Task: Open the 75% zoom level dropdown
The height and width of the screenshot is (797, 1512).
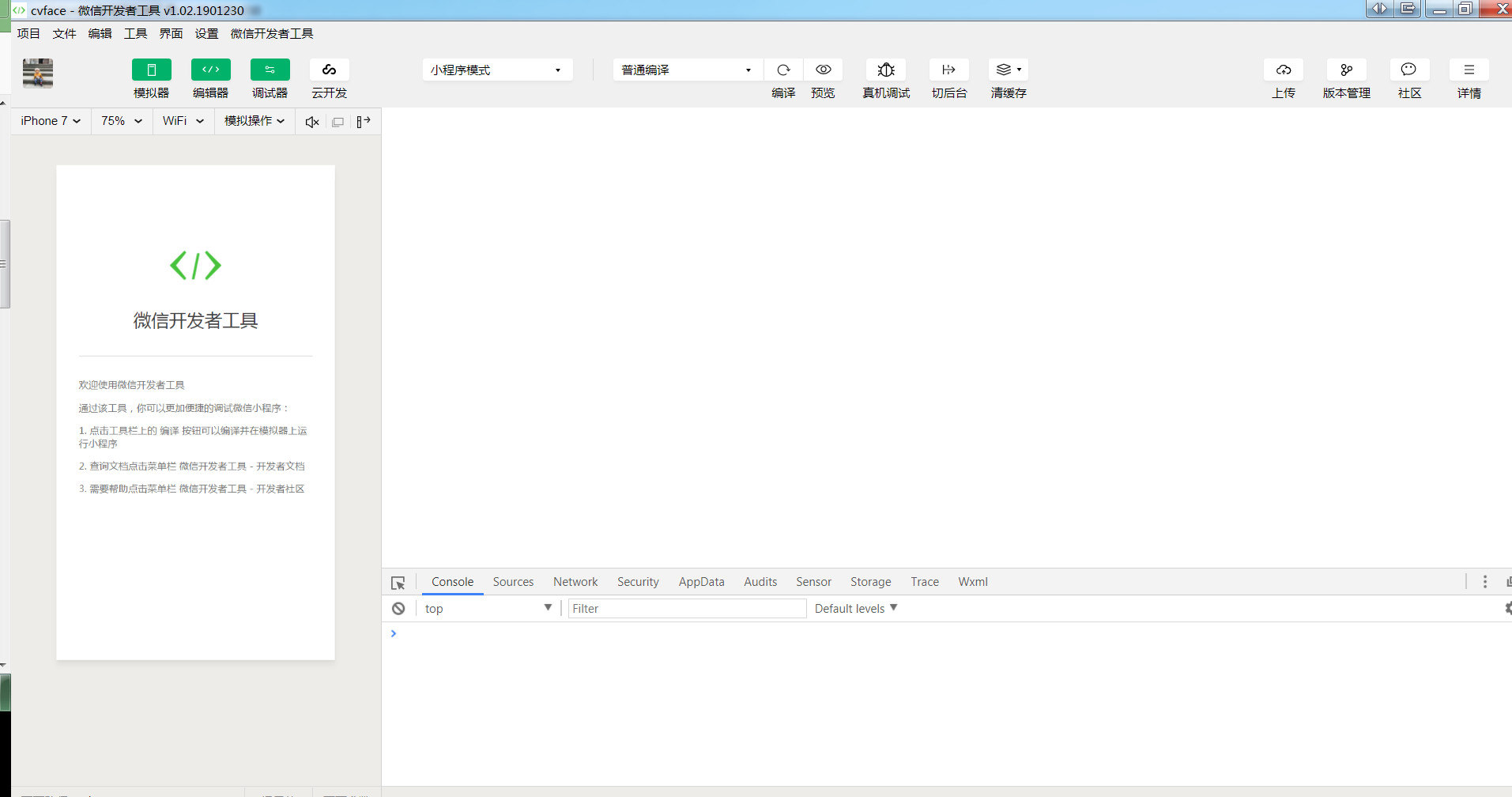Action: pos(122,121)
